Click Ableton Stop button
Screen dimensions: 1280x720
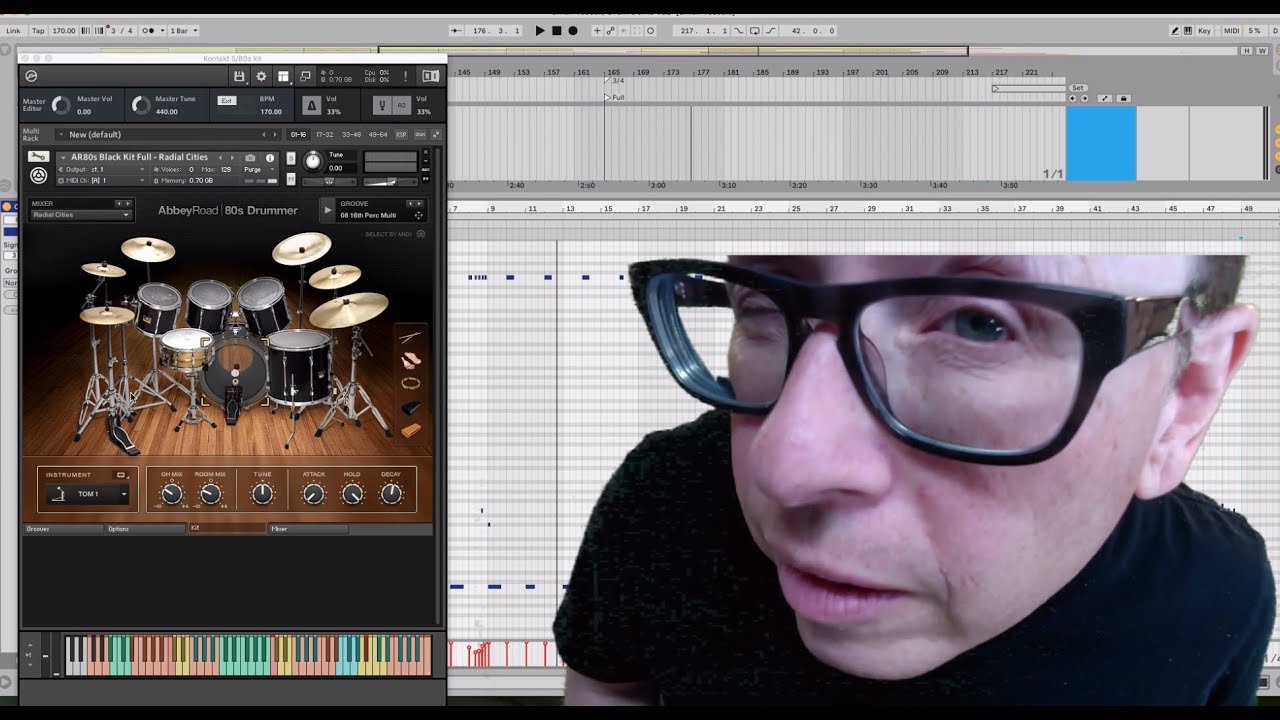557,31
